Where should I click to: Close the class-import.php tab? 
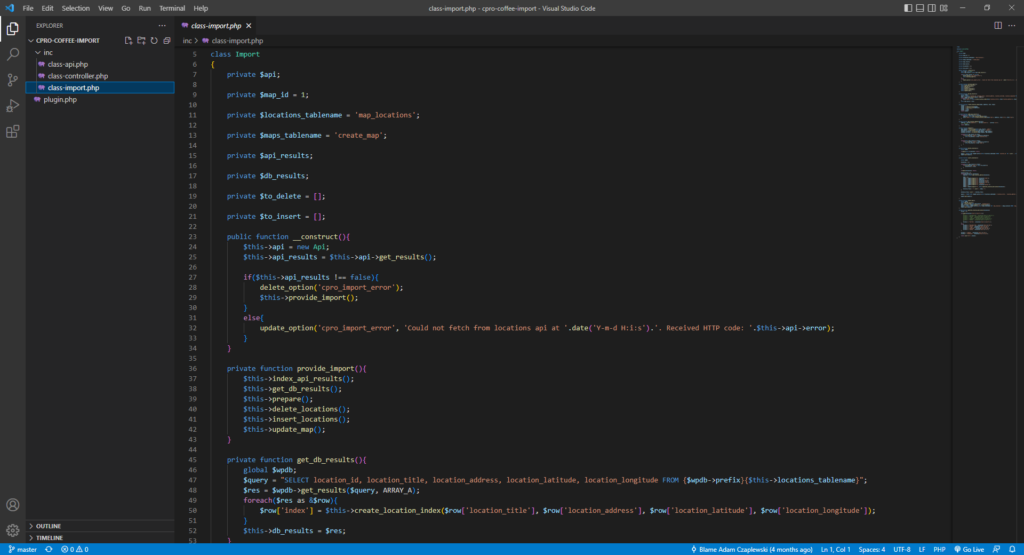(249, 26)
